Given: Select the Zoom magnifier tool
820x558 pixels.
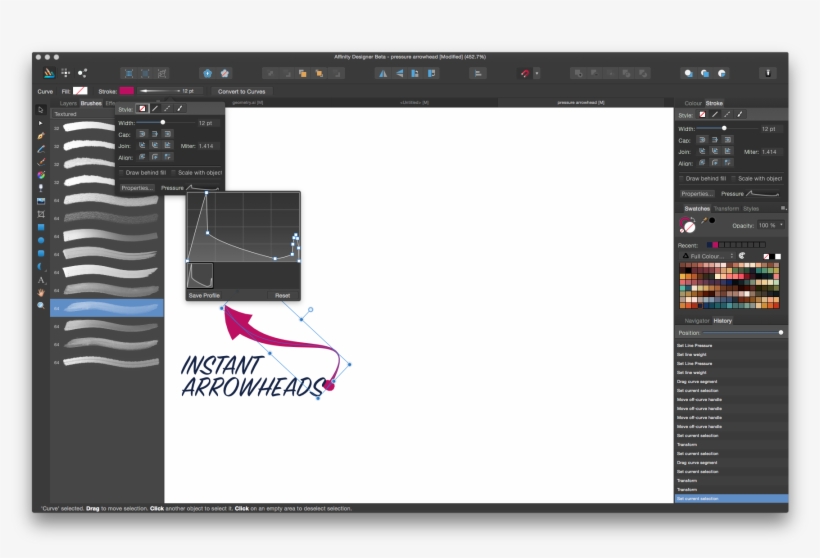Looking at the screenshot, I should click(x=41, y=305).
